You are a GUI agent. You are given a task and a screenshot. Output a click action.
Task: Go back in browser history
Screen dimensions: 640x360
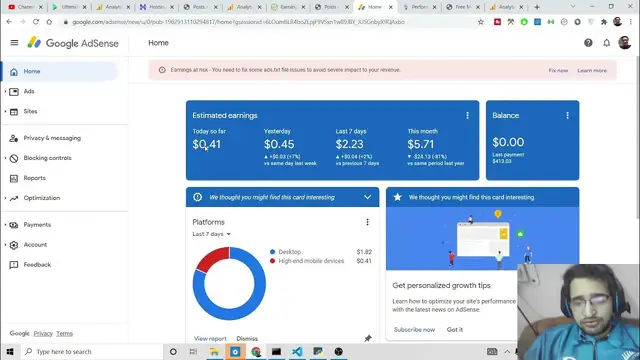tap(9, 22)
